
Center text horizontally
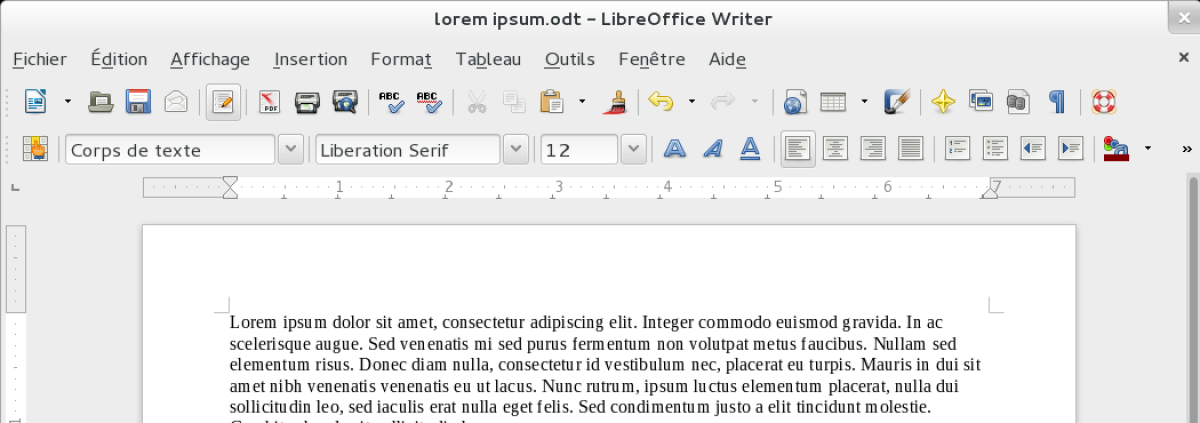point(835,150)
